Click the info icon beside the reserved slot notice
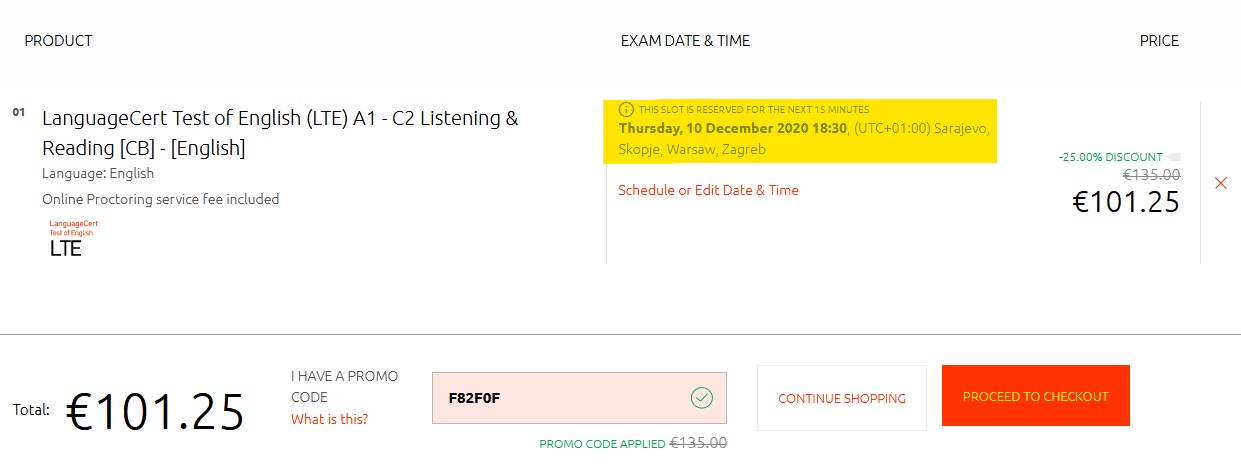 pos(626,109)
